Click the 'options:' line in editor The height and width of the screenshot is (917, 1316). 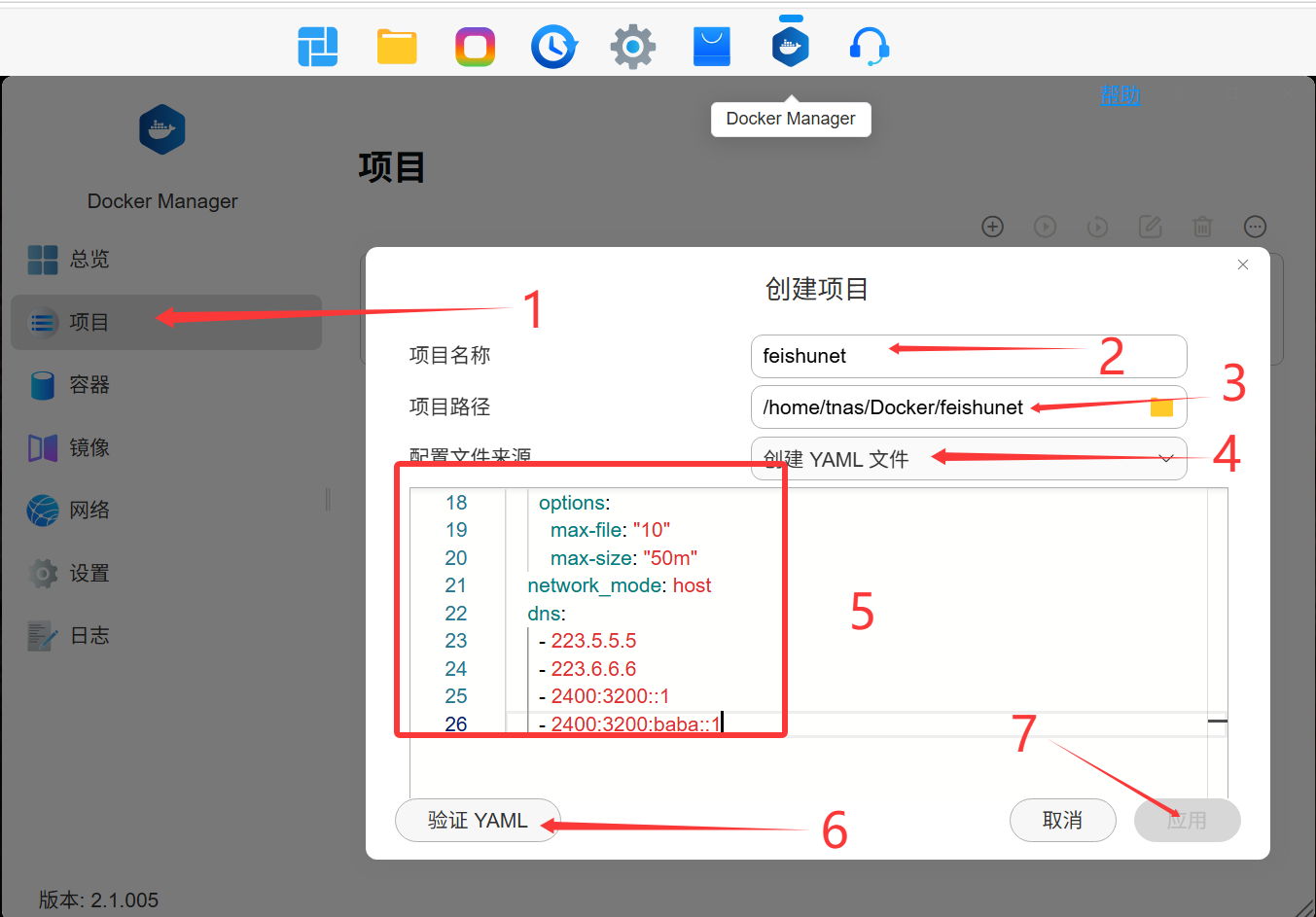pyautogui.click(x=575, y=503)
